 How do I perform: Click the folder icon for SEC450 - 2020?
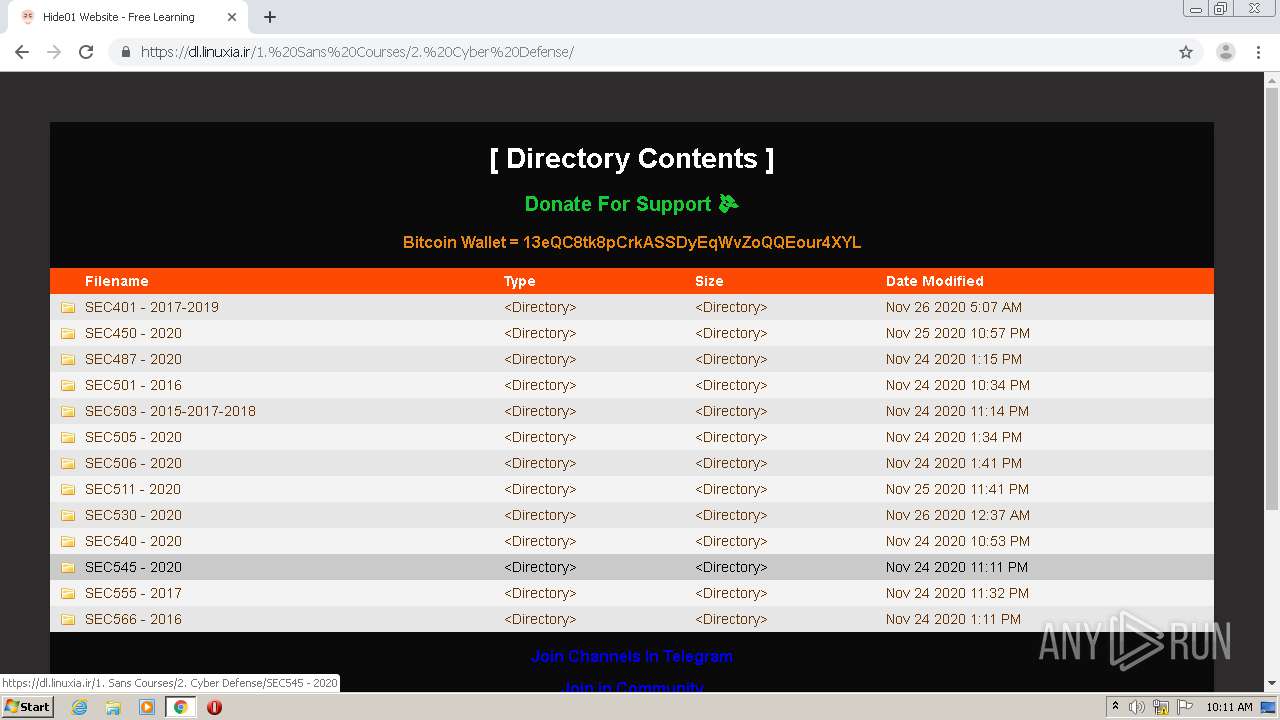68,334
